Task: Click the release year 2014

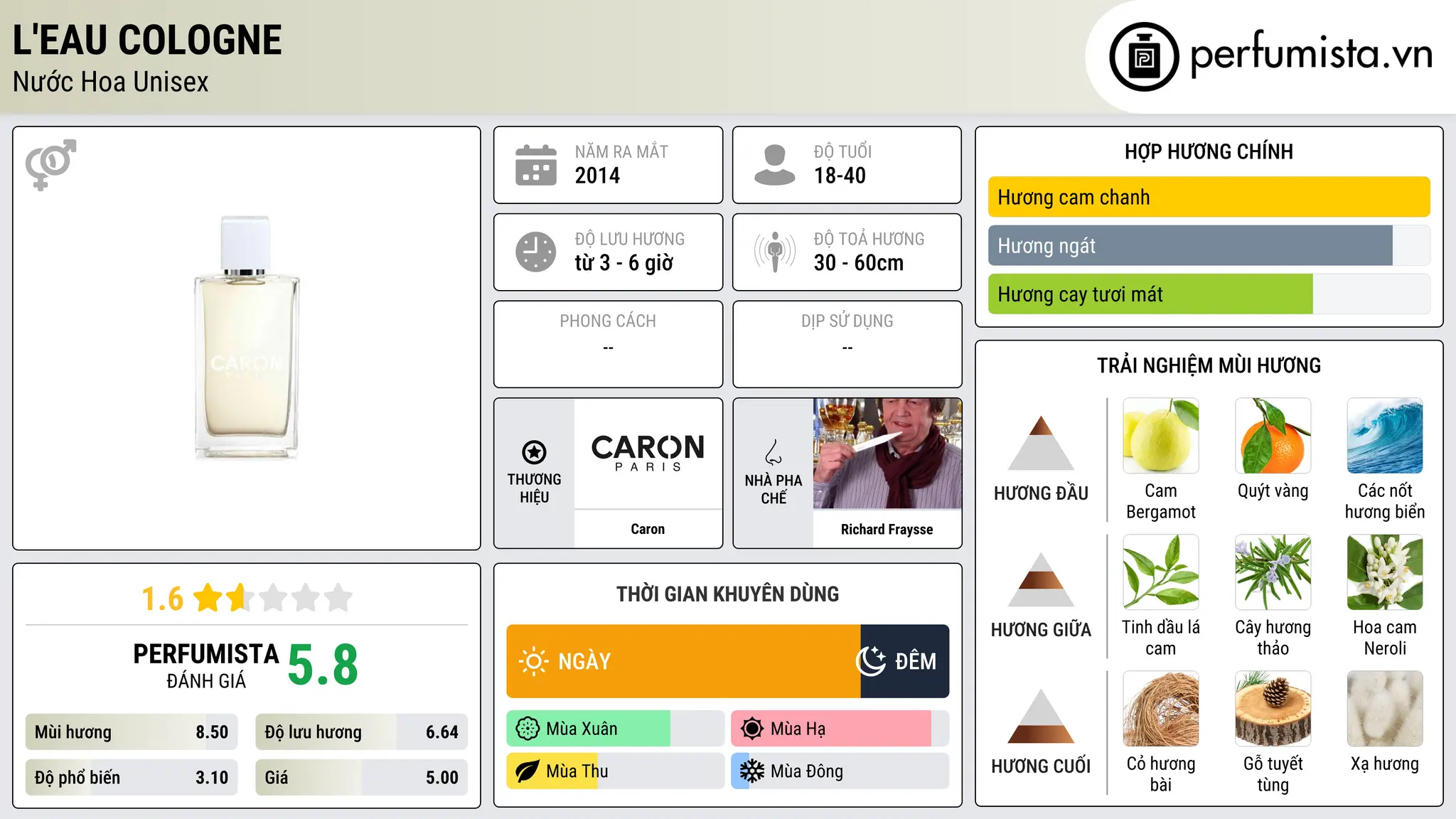Action: [597, 176]
